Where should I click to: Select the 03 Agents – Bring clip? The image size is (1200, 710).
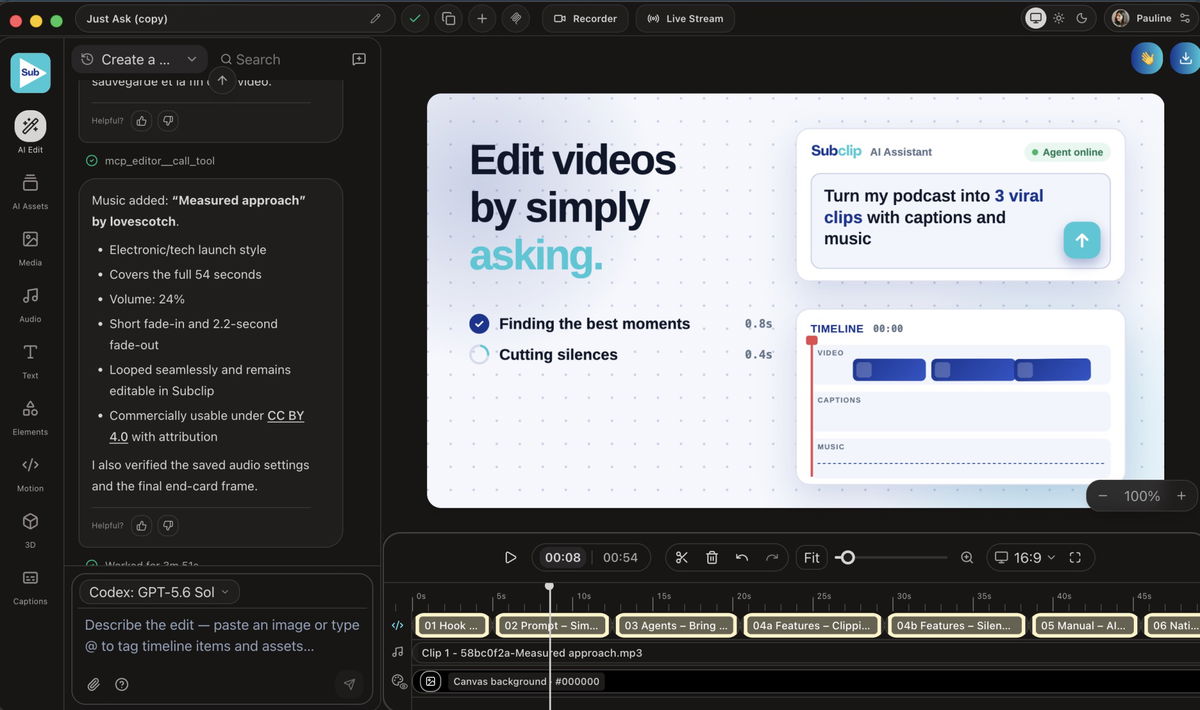(x=677, y=625)
